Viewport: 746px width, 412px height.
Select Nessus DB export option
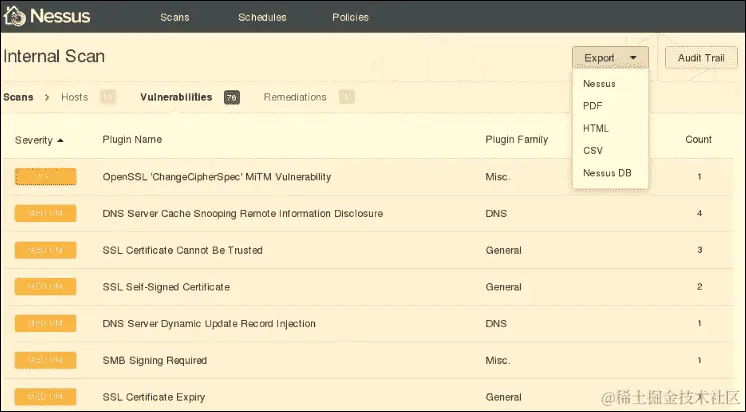click(x=607, y=173)
